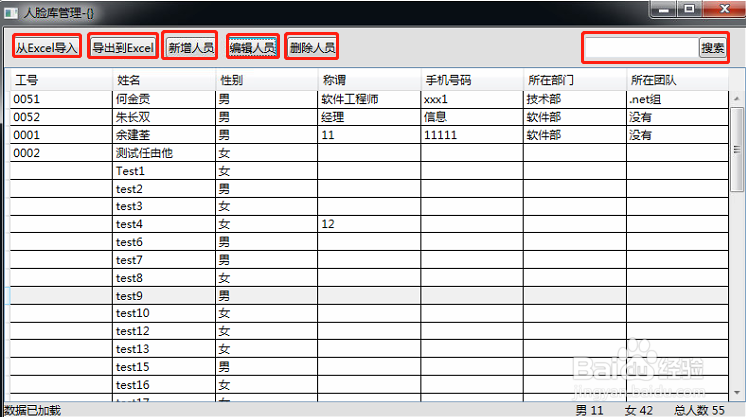Close the 人脸库管理 window
The image size is (746, 417).
pyautogui.click(x=724, y=10)
